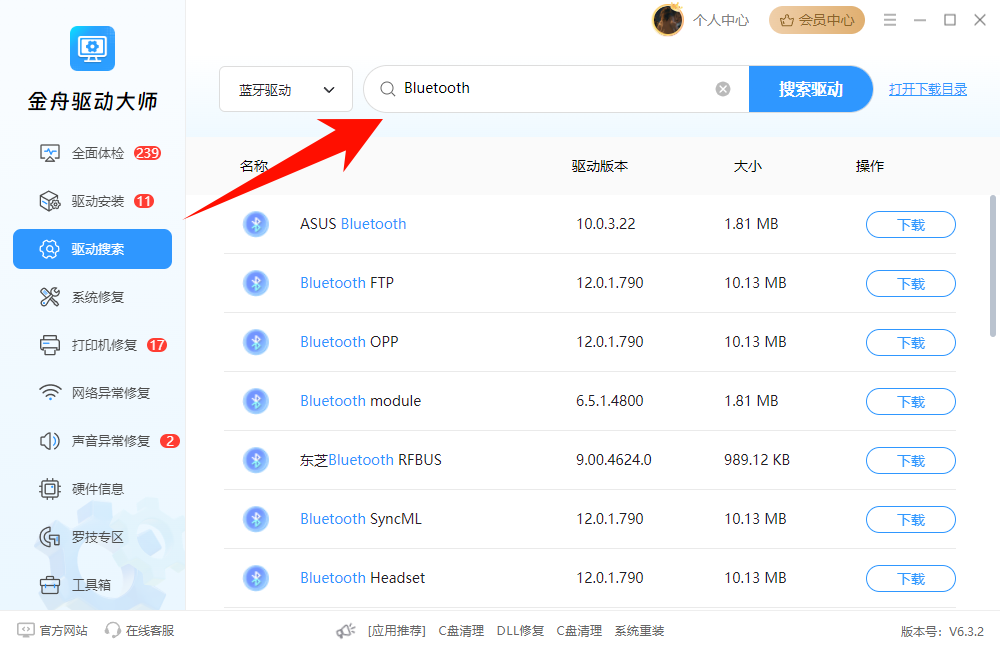The width and height of the screenshot is (1000, 650).
Task: Expand the 蓝牙驱动 category dropdown
Action: click(x=286, y=89)
